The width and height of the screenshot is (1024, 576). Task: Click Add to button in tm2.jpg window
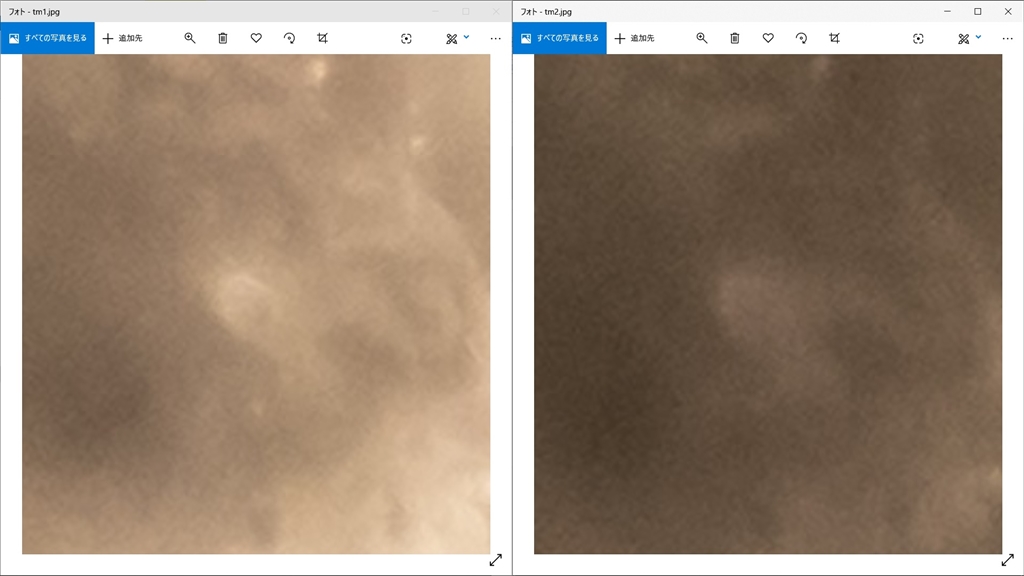[x=635, y=38]
